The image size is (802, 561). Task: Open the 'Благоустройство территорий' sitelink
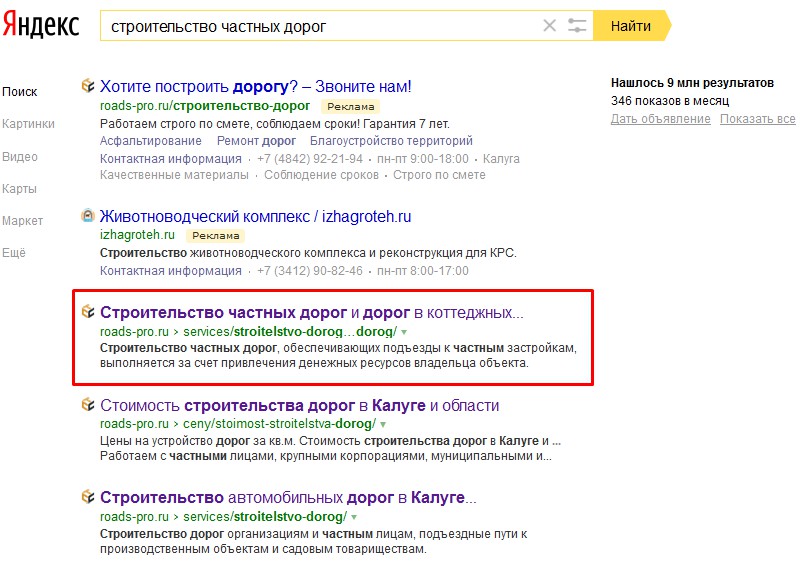point(391,141)
